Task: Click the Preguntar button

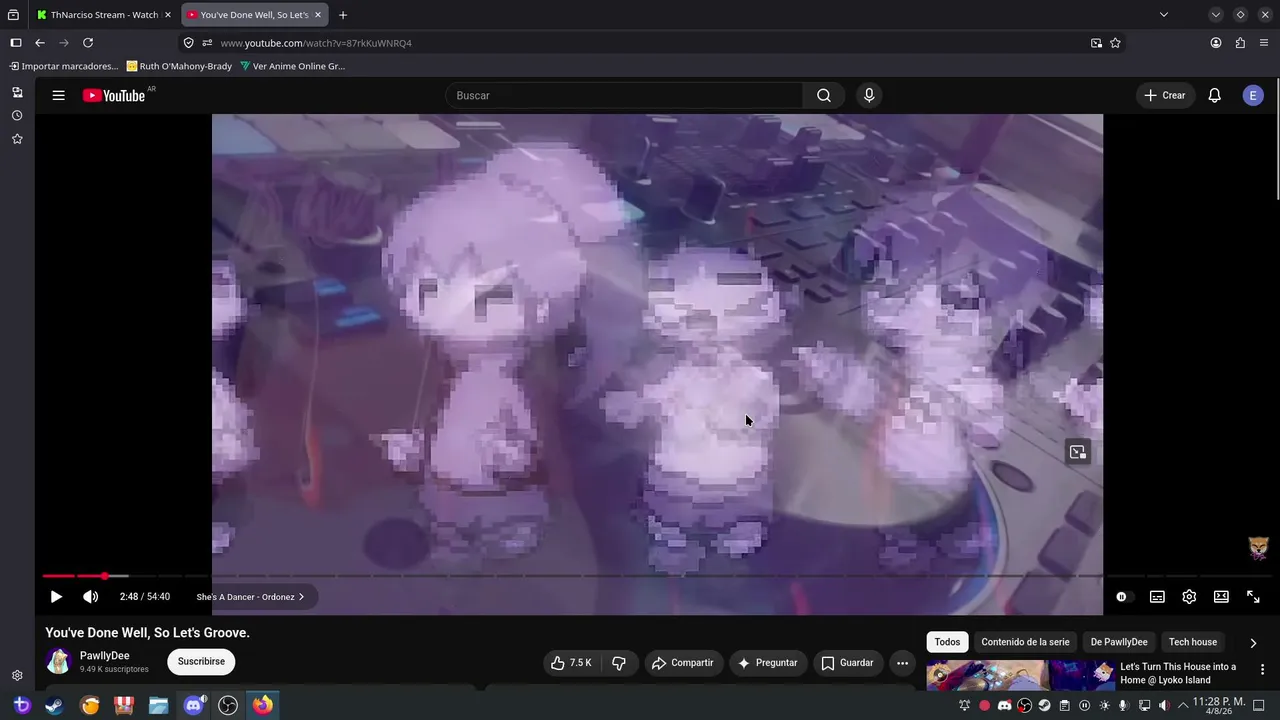Action: [x=767, y=663]
